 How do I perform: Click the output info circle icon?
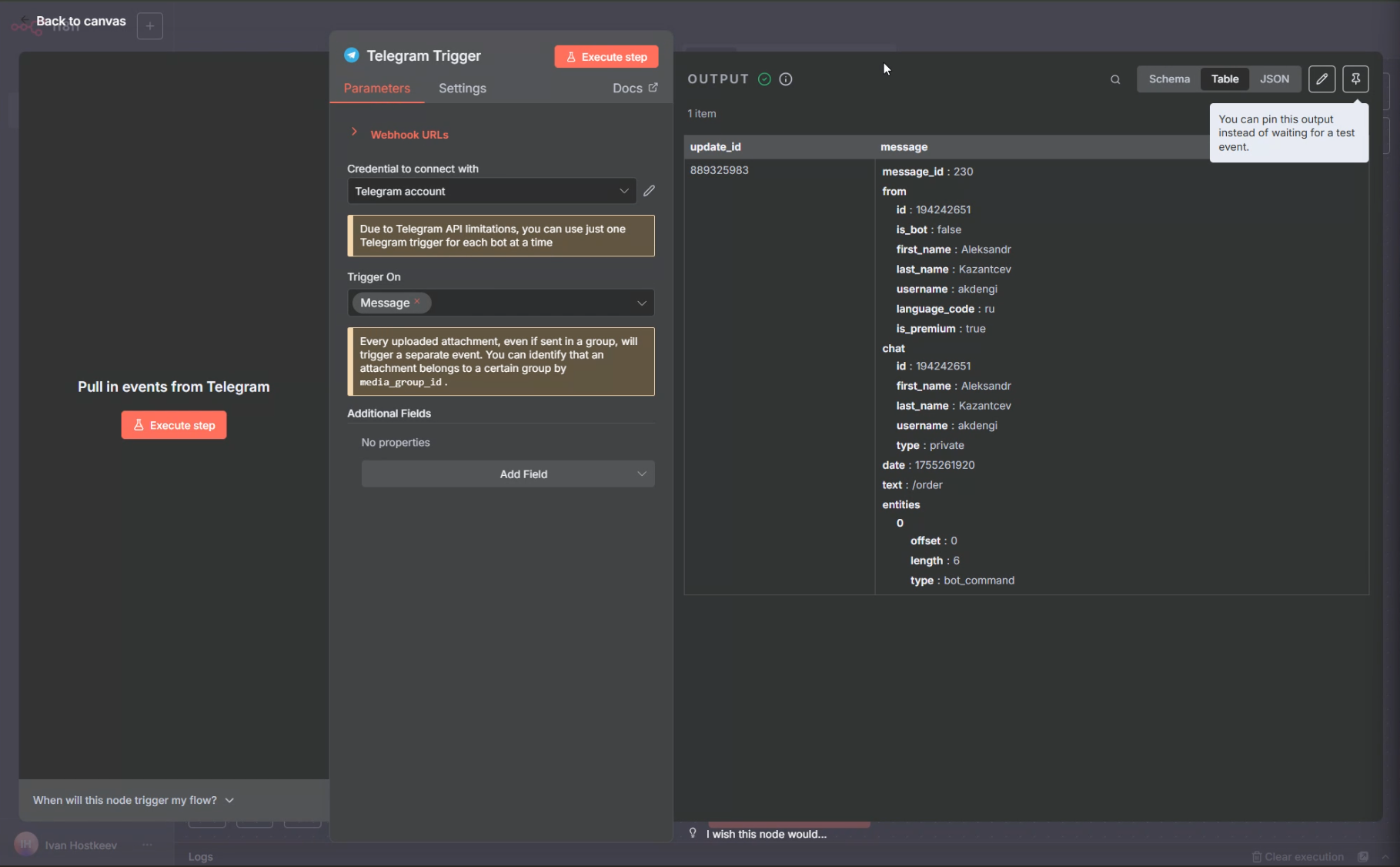click(x=786, y=79)
